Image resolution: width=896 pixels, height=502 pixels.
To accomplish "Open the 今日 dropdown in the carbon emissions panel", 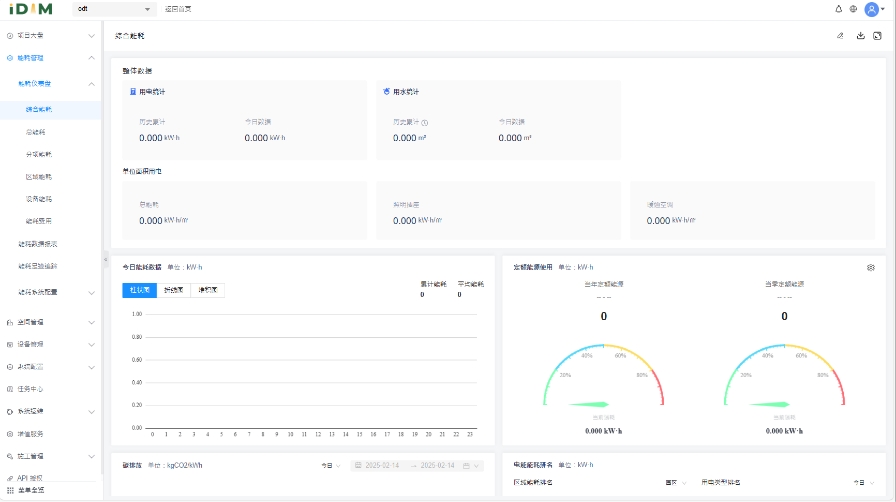I will click(330, 466).
